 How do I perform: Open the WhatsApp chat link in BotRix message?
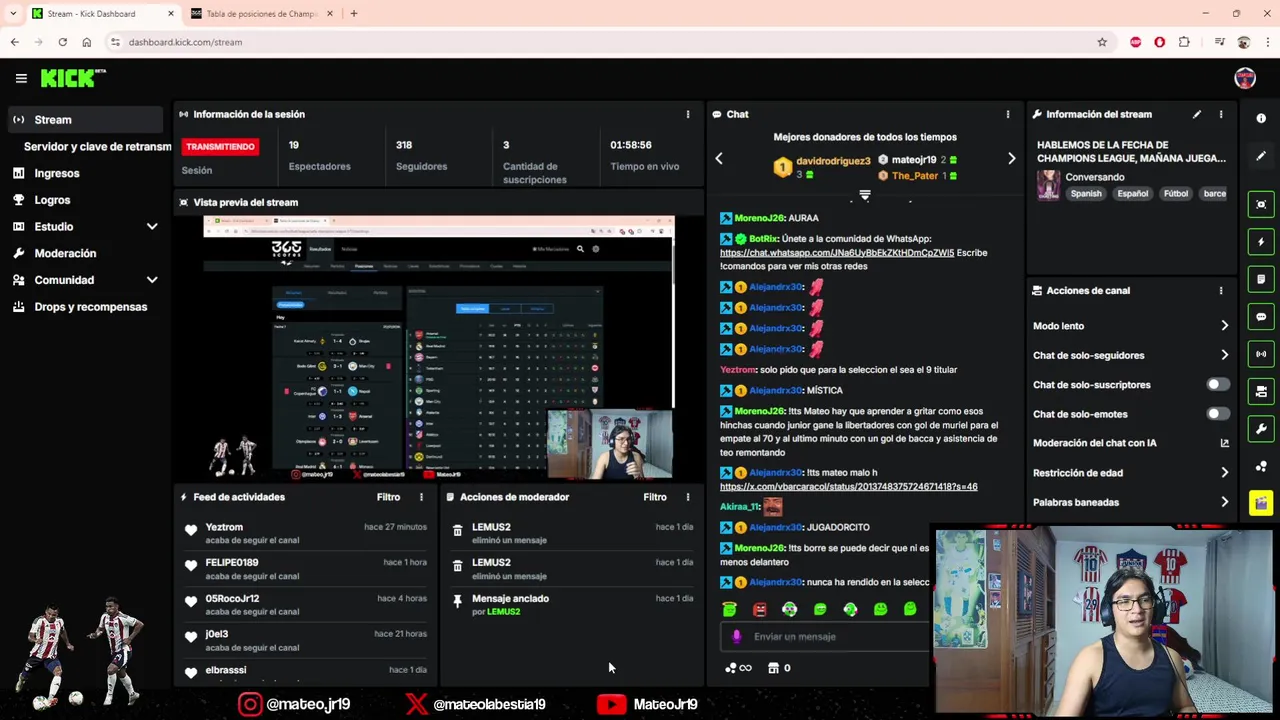(837, 253)
